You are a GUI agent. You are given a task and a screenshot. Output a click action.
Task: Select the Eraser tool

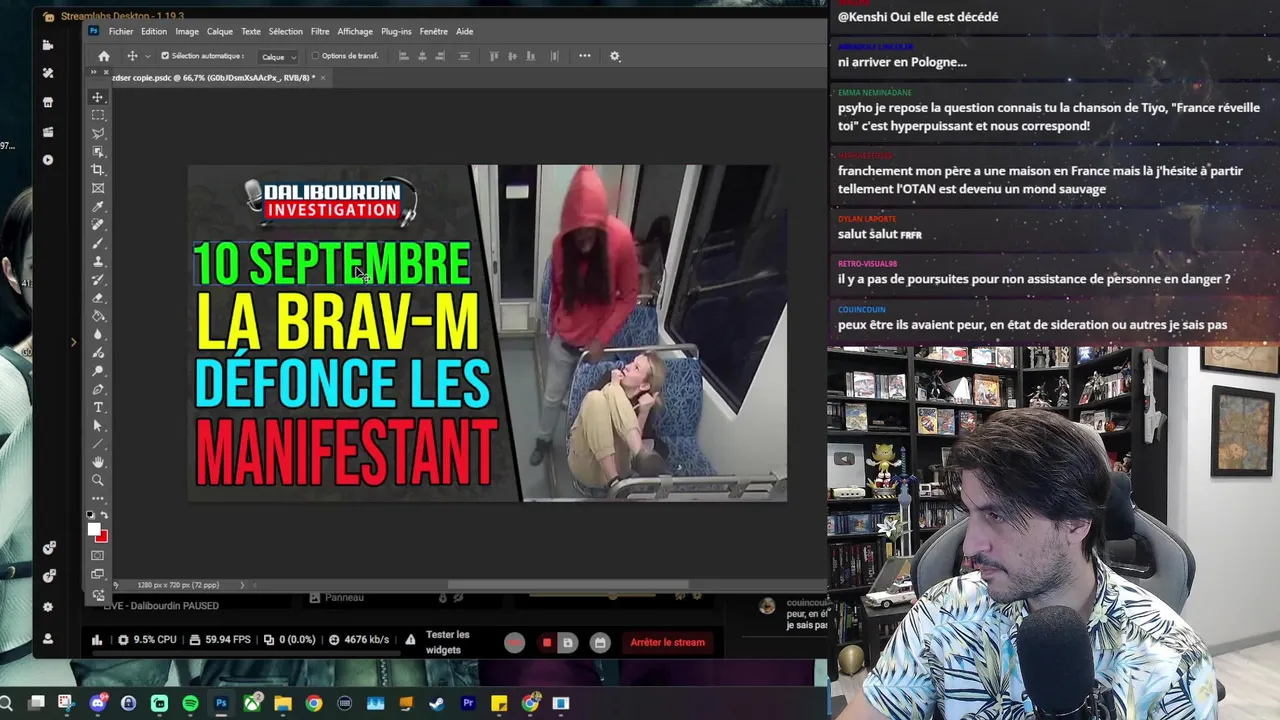(x=98, y=297)
